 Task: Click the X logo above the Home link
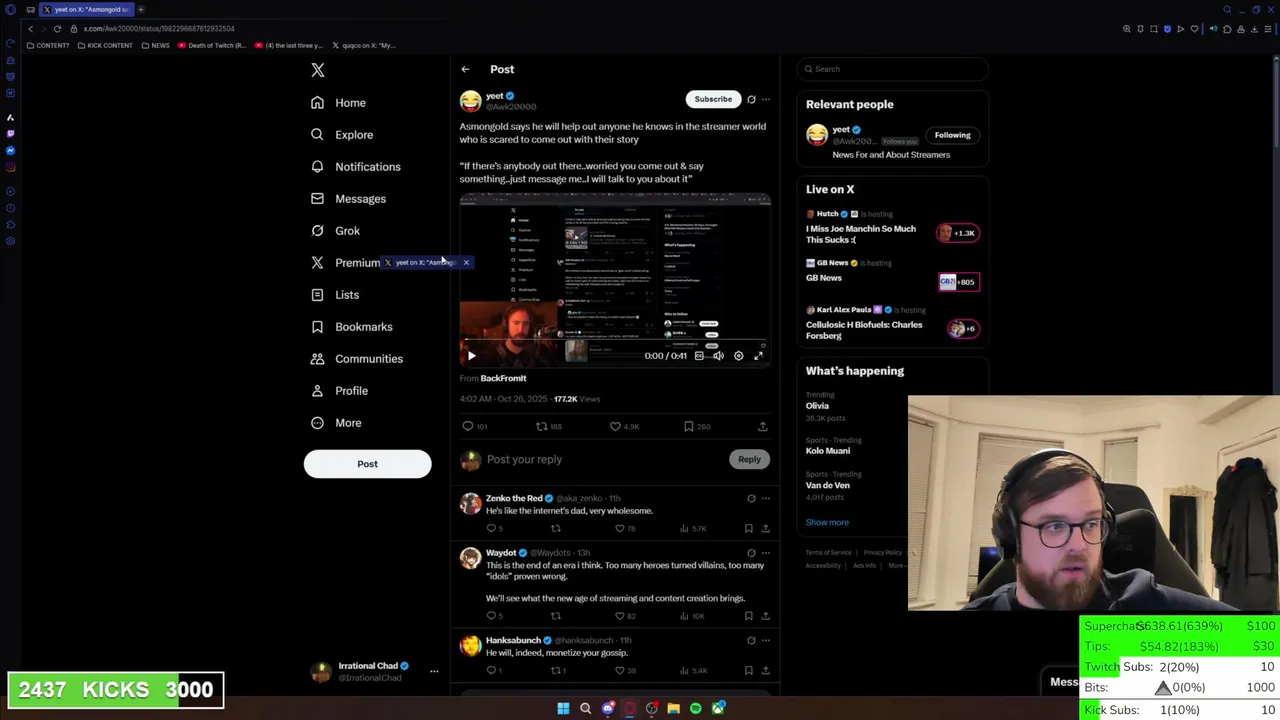[317, 70]
